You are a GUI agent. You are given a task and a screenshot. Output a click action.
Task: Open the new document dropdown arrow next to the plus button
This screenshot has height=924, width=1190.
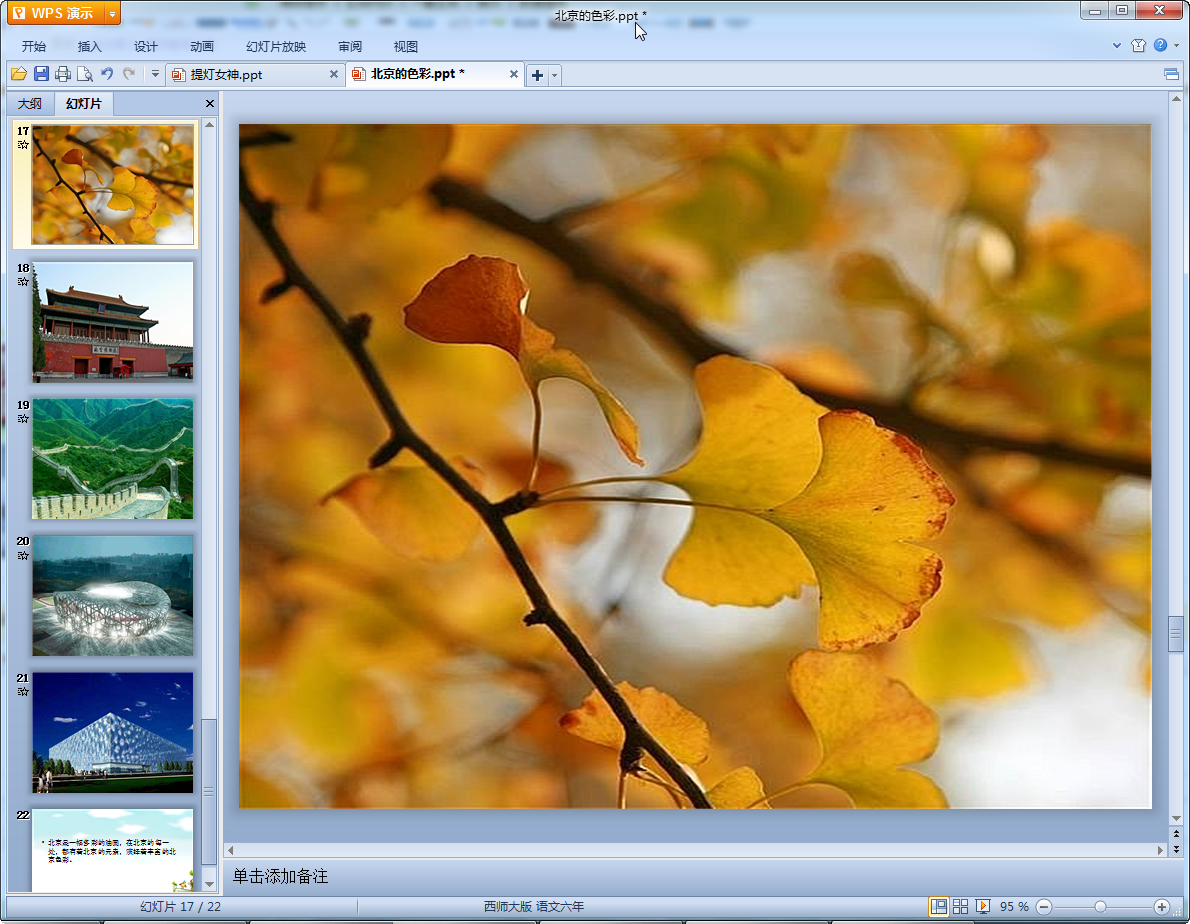point(555,75)
